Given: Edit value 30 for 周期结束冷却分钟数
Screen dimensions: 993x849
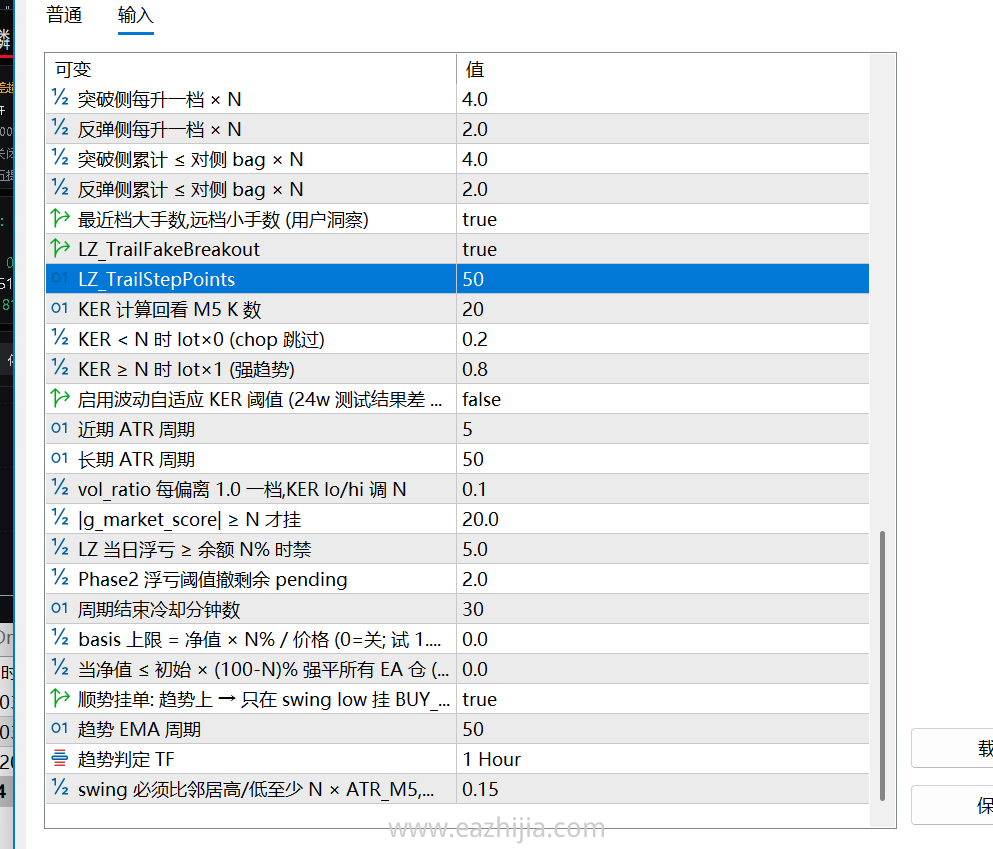Looking at the screenshot, I should pyautogui.click(x=662, y=609).
